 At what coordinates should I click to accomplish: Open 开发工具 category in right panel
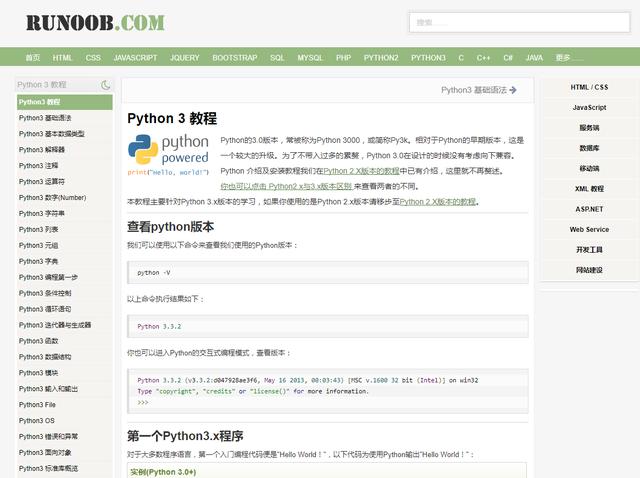(x=589, y=249)
